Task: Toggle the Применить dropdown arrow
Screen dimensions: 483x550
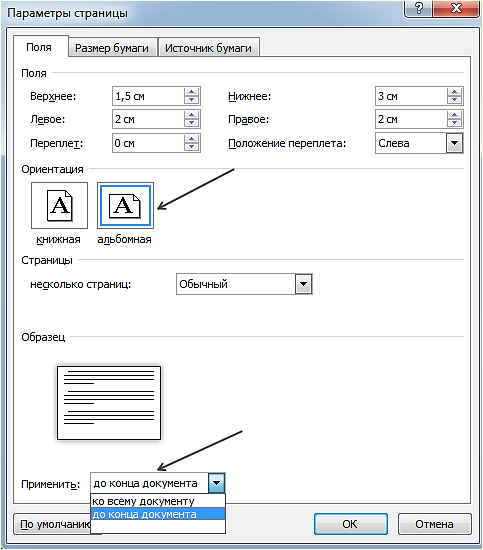Action: (x=216, y=483)
